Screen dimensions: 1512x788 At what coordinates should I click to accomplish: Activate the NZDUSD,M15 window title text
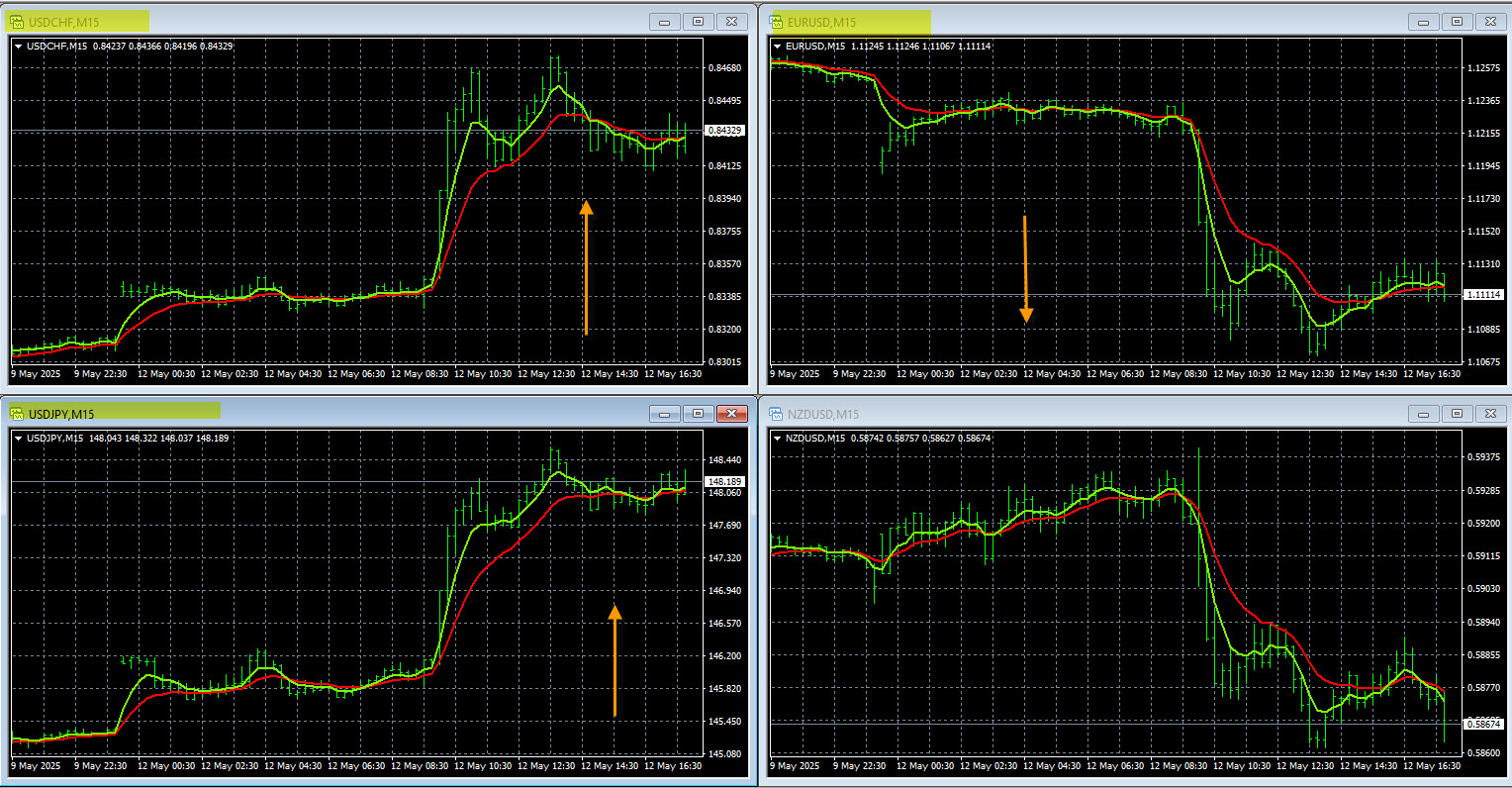tap(823, 415)
